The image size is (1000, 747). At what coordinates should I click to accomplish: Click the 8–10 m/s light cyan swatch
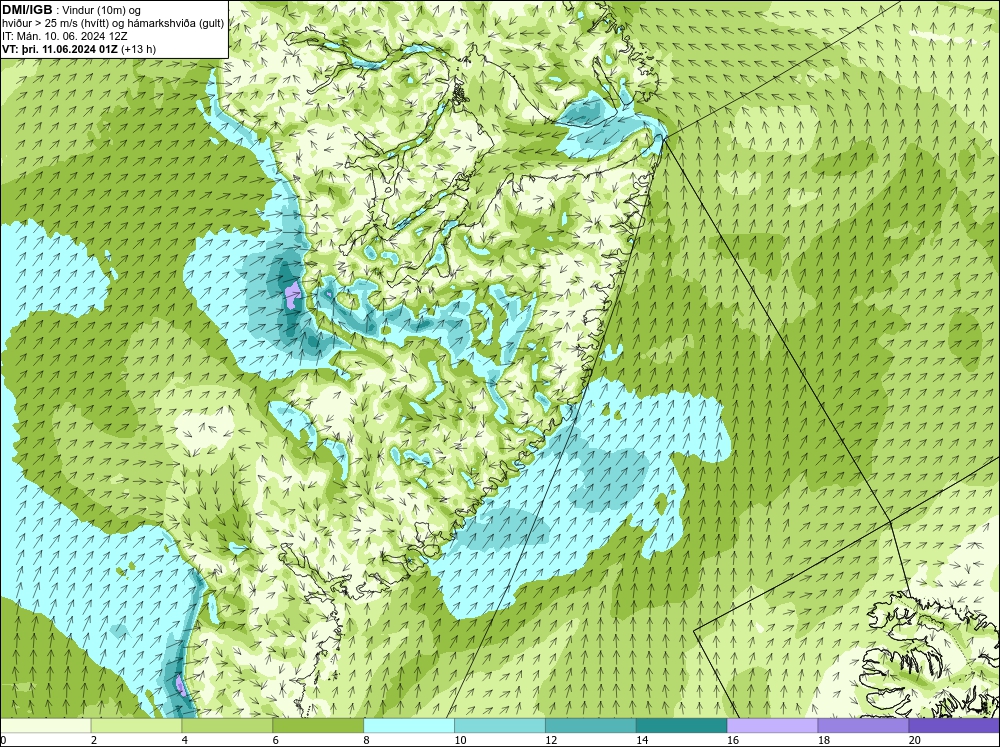point(409,726)
